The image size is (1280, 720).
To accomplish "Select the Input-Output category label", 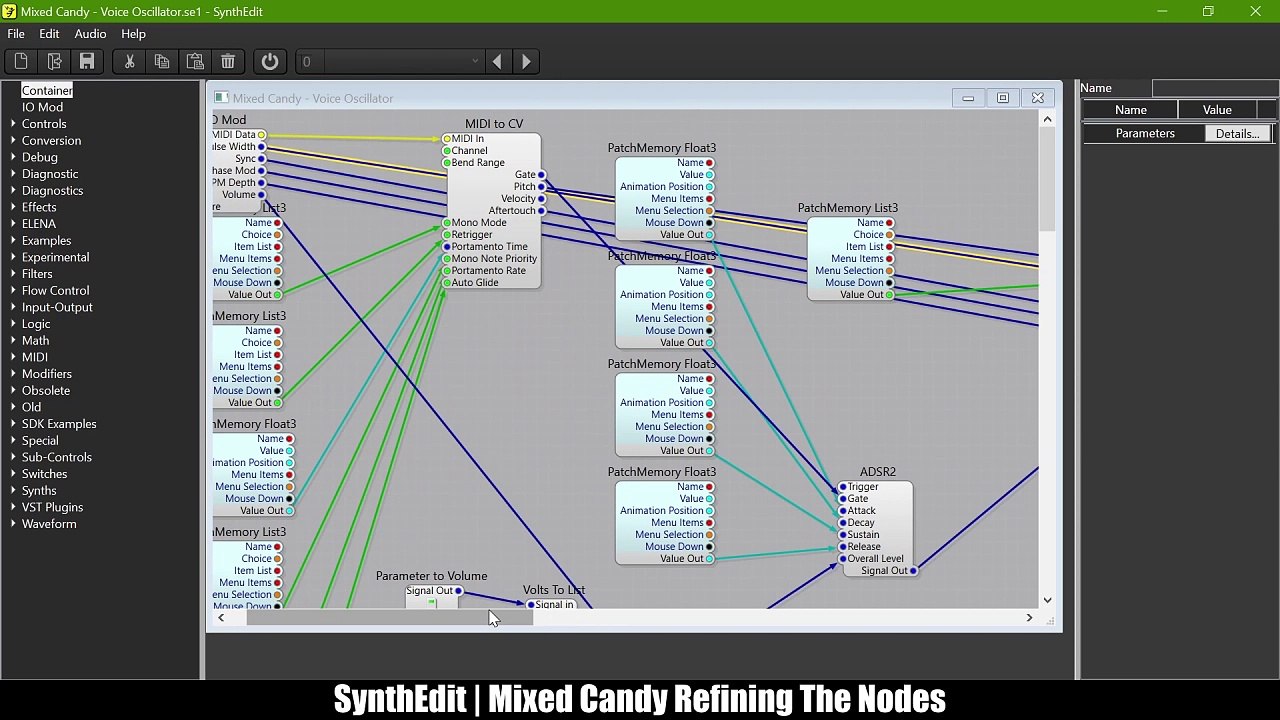I will tap(57, 307).
